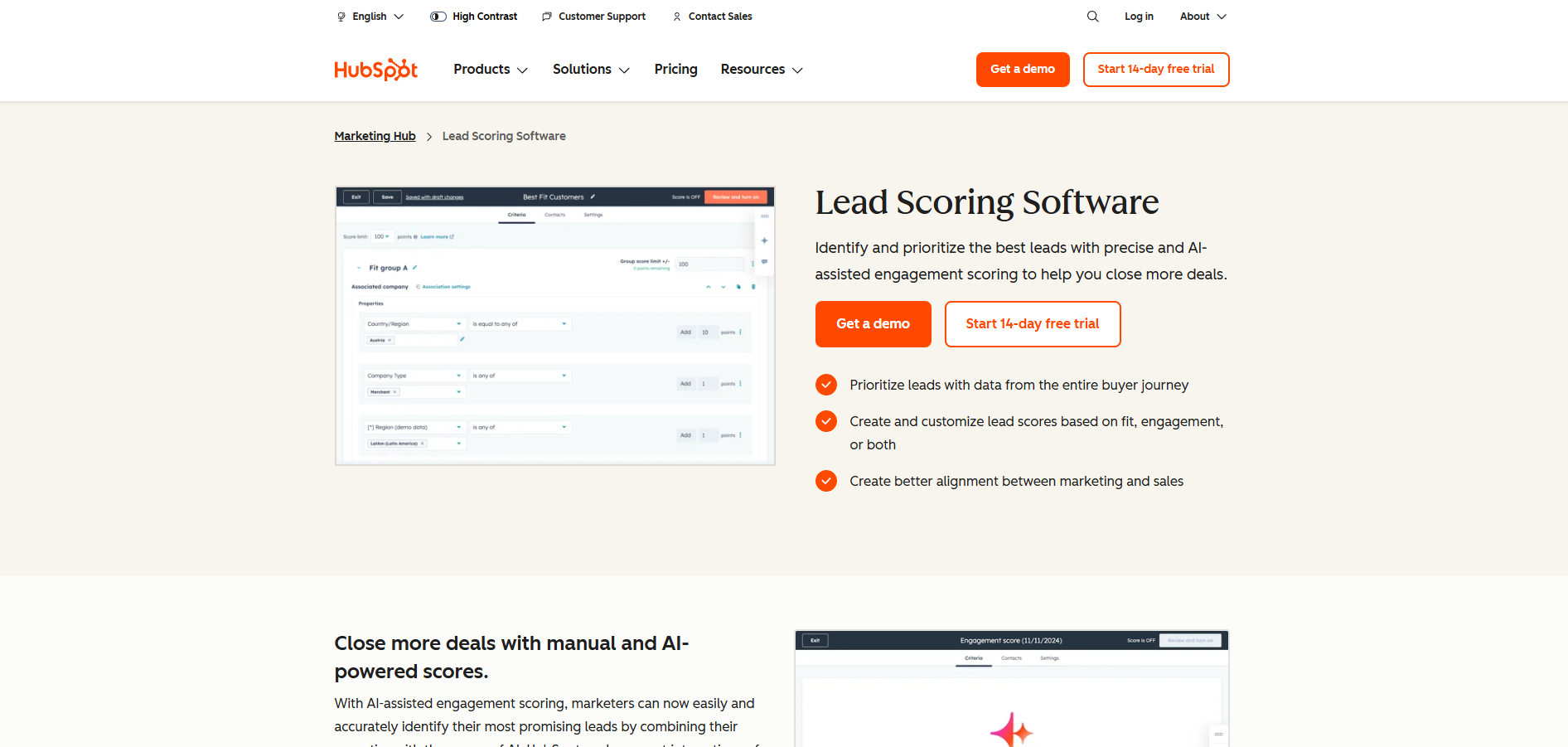The image size is (1568, 747).
Task: Click the Contact Sales person icon
Action: pos(677,17)
